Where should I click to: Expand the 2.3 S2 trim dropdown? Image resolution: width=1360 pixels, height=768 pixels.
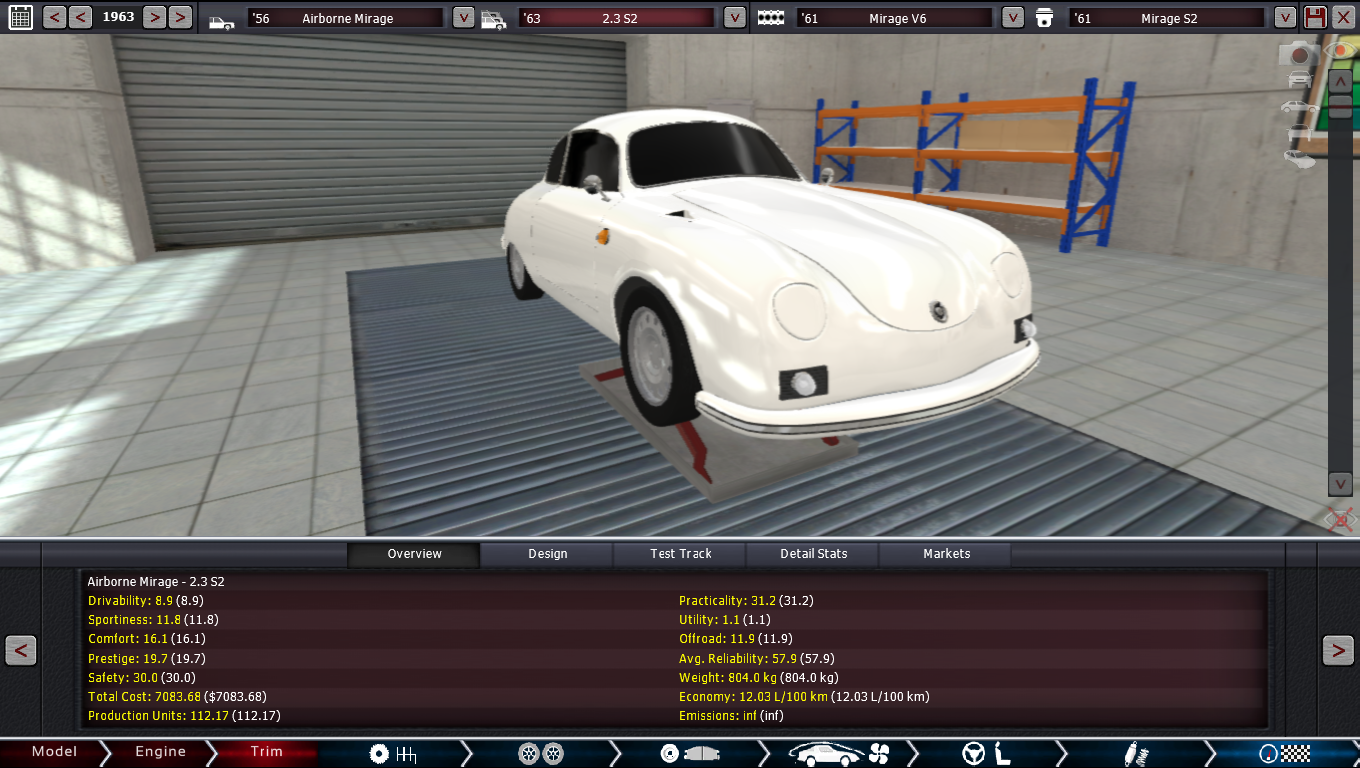(734, 17)
